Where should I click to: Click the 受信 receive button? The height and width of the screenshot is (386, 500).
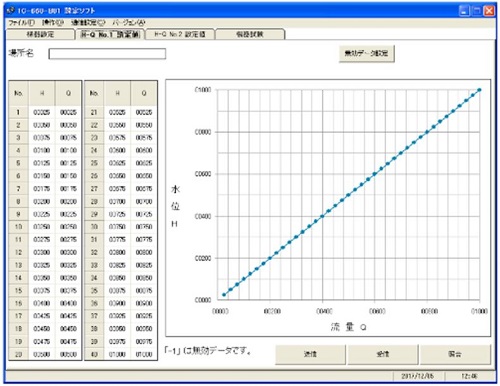click(x=383, y=354)
